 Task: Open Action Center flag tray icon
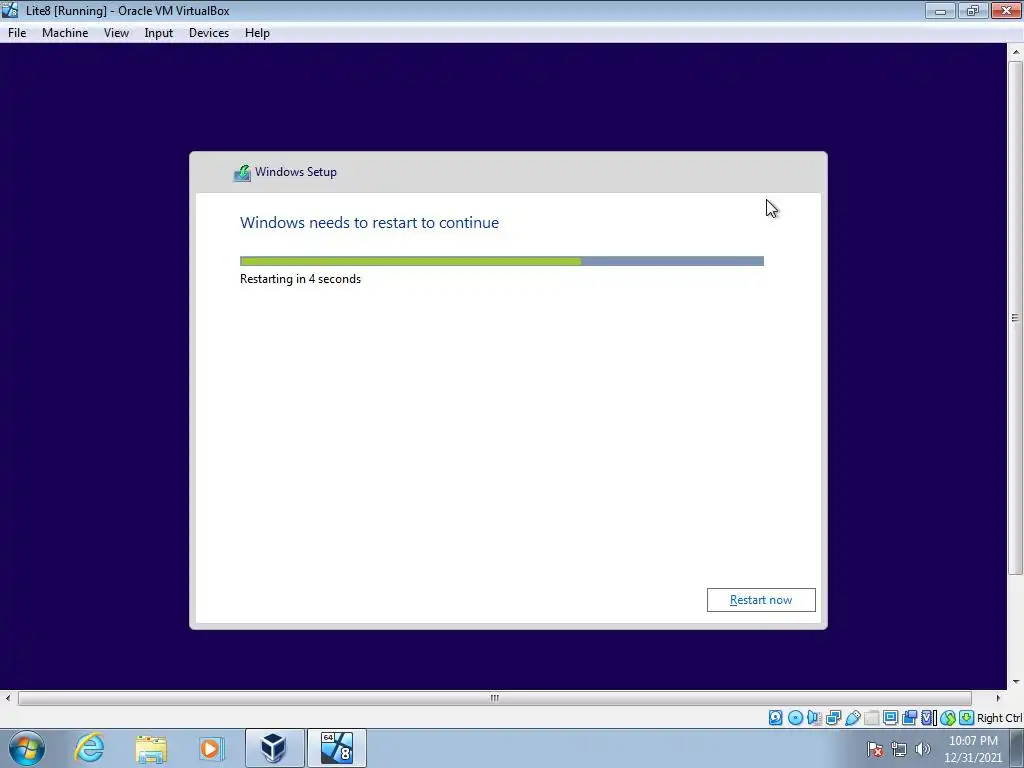coord(875,749)
